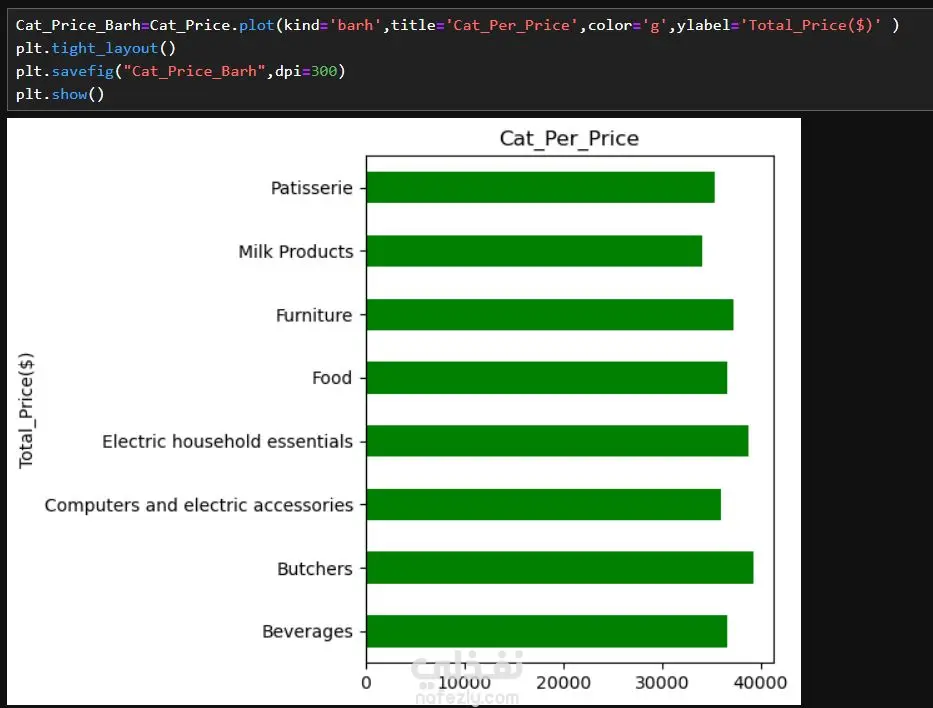
Task: Click the plt.show() code line
Action: 60,95
